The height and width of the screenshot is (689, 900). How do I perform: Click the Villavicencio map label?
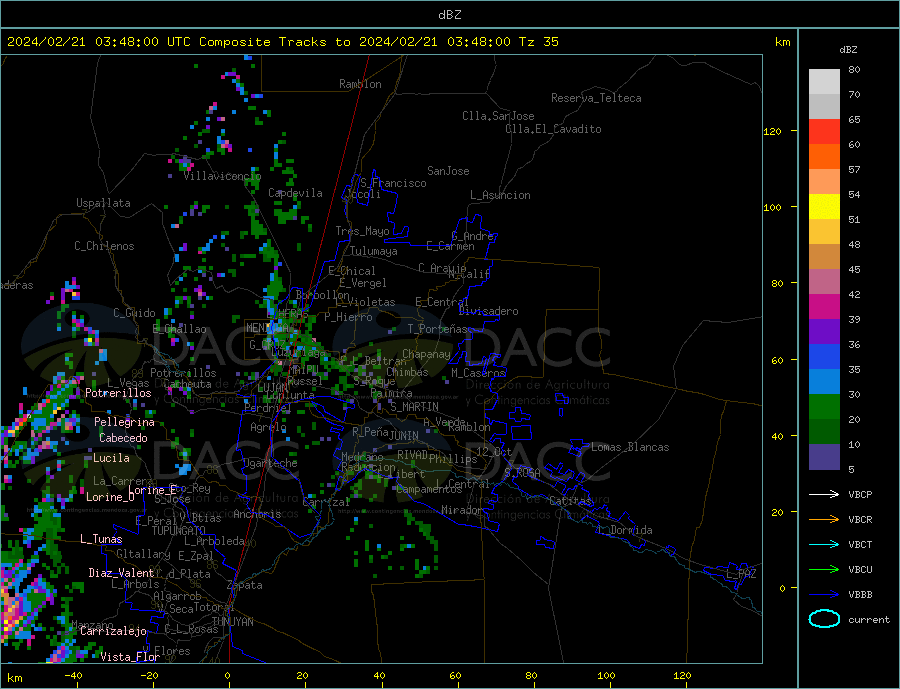click(x=222, y=176)
